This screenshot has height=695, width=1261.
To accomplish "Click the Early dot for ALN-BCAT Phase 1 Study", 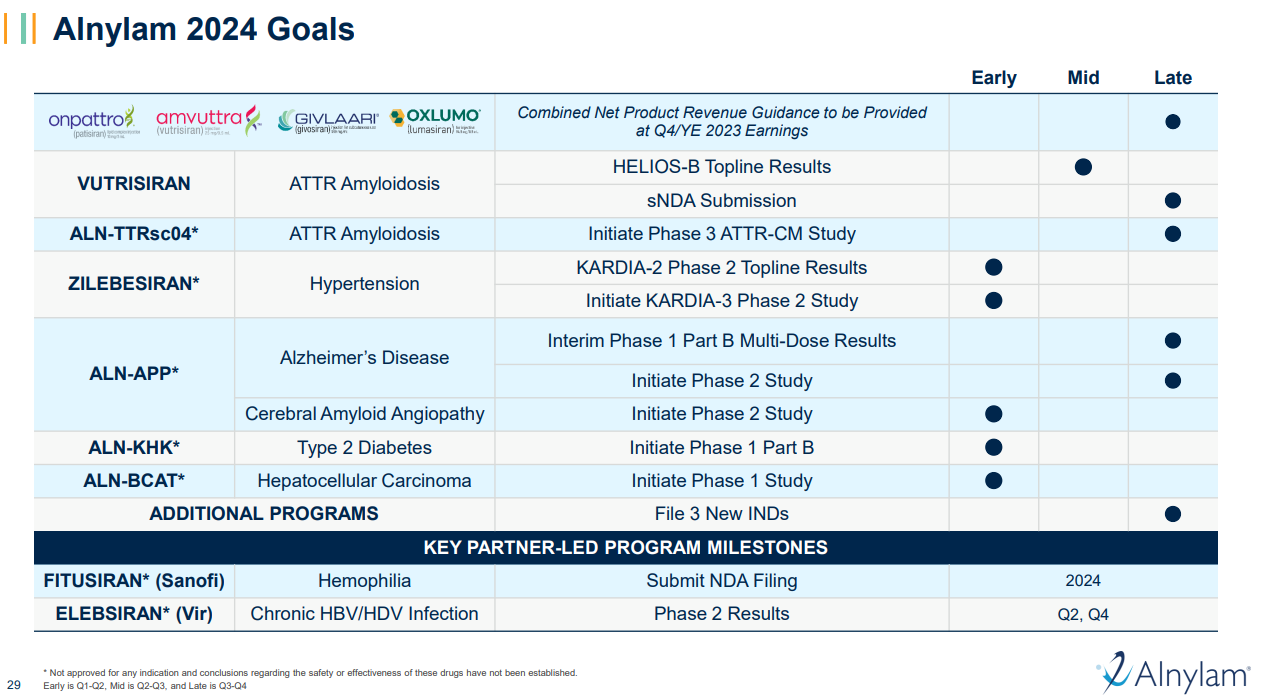I will 993,480.
